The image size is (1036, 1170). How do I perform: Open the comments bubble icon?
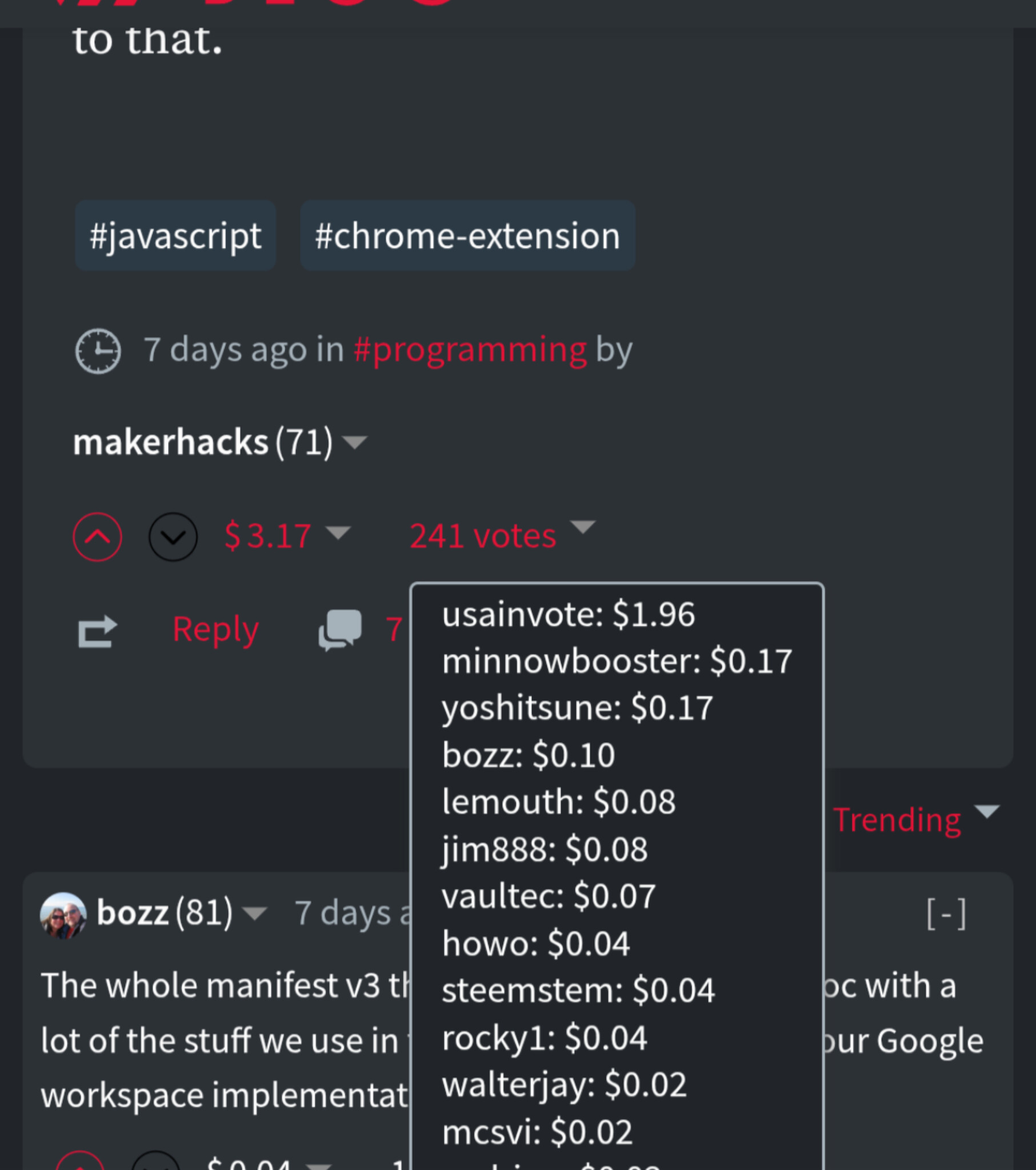point(340,630)
